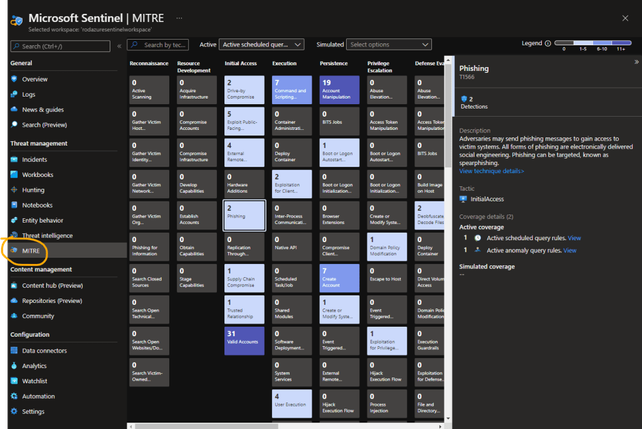Close the Microsoft Sentinel MITRE blade
Viewport: 642px width, 429px height.
[x=625, y=18]
